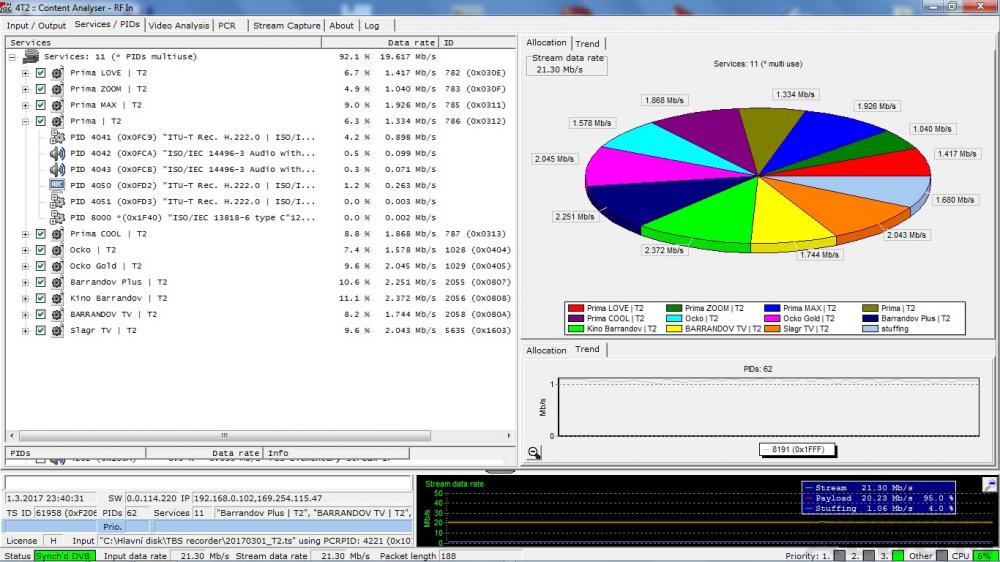Expand the Prima MAX service node
The image size is (1000, 562).
click(x=26, y=105)
